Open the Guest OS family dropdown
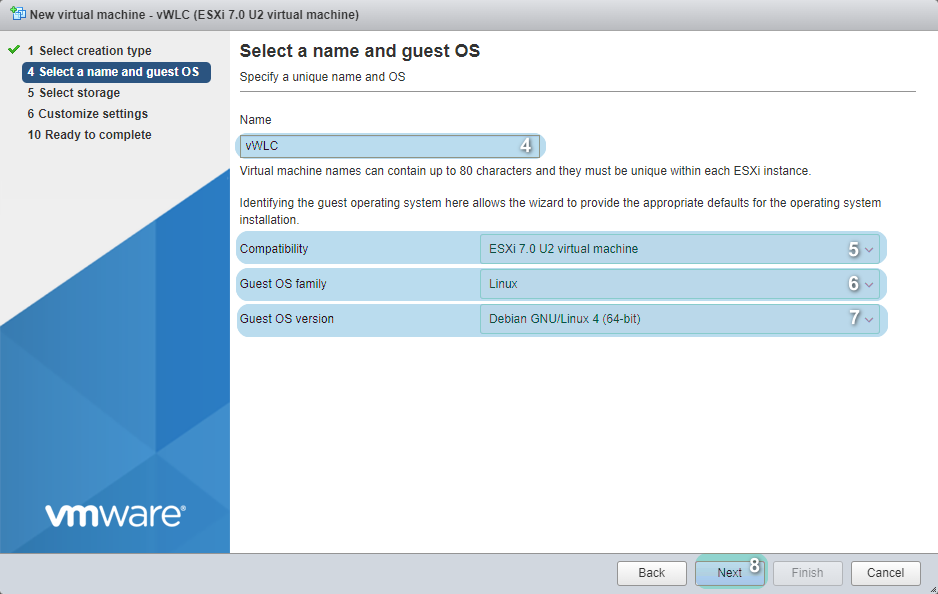The image size is (938, 594). click(680, 284)
